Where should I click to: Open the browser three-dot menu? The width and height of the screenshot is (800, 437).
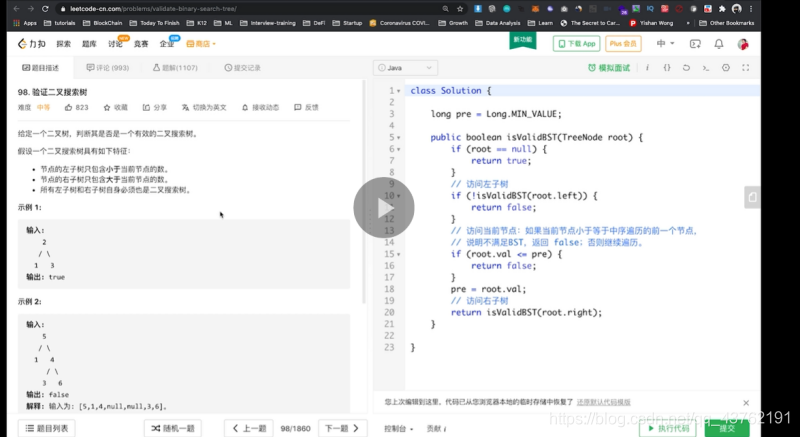751,9
